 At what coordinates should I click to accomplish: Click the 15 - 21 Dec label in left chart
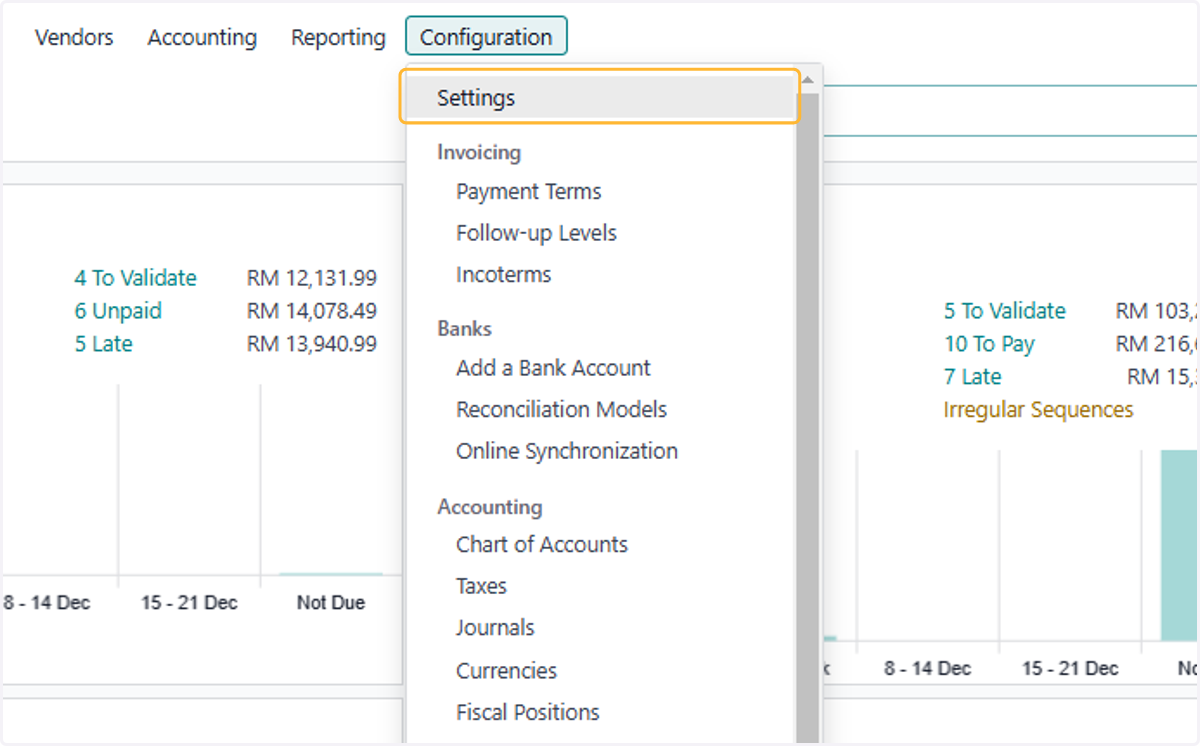click(189, 603)
